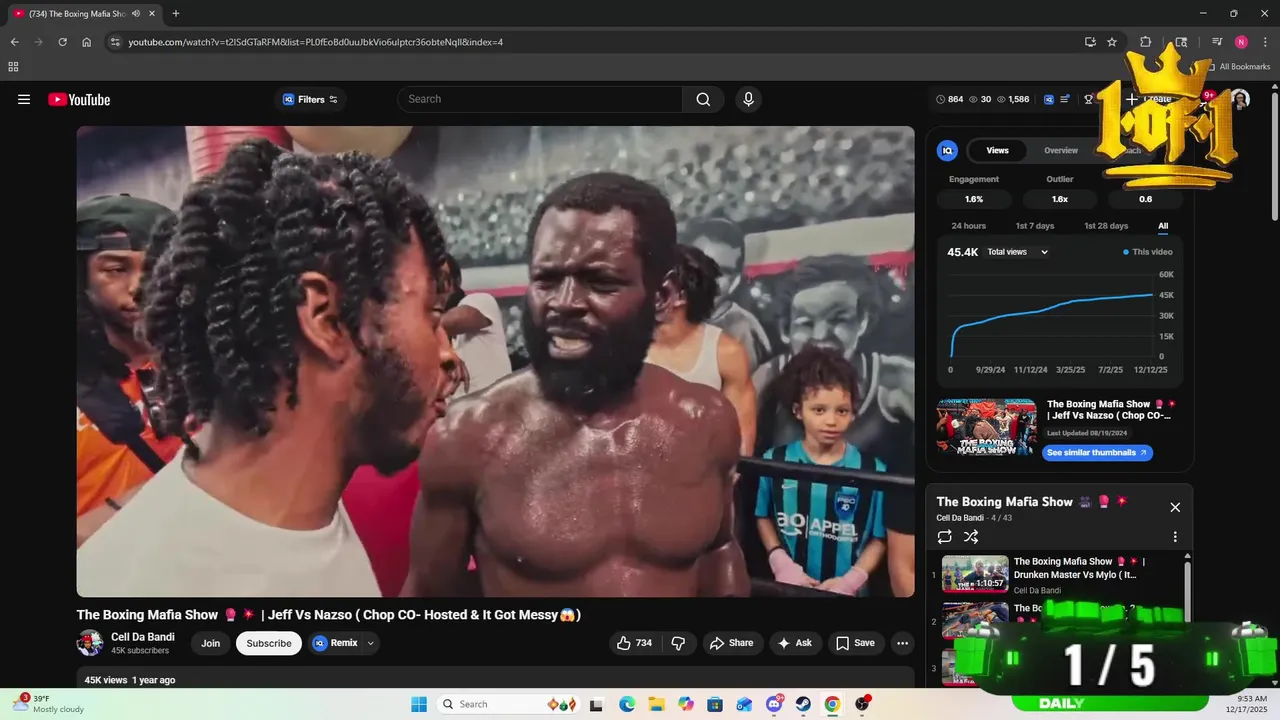The width and height of the screenshot is (1280, 720).
Task: Open a new browser tab
Action: pos(176,13)
